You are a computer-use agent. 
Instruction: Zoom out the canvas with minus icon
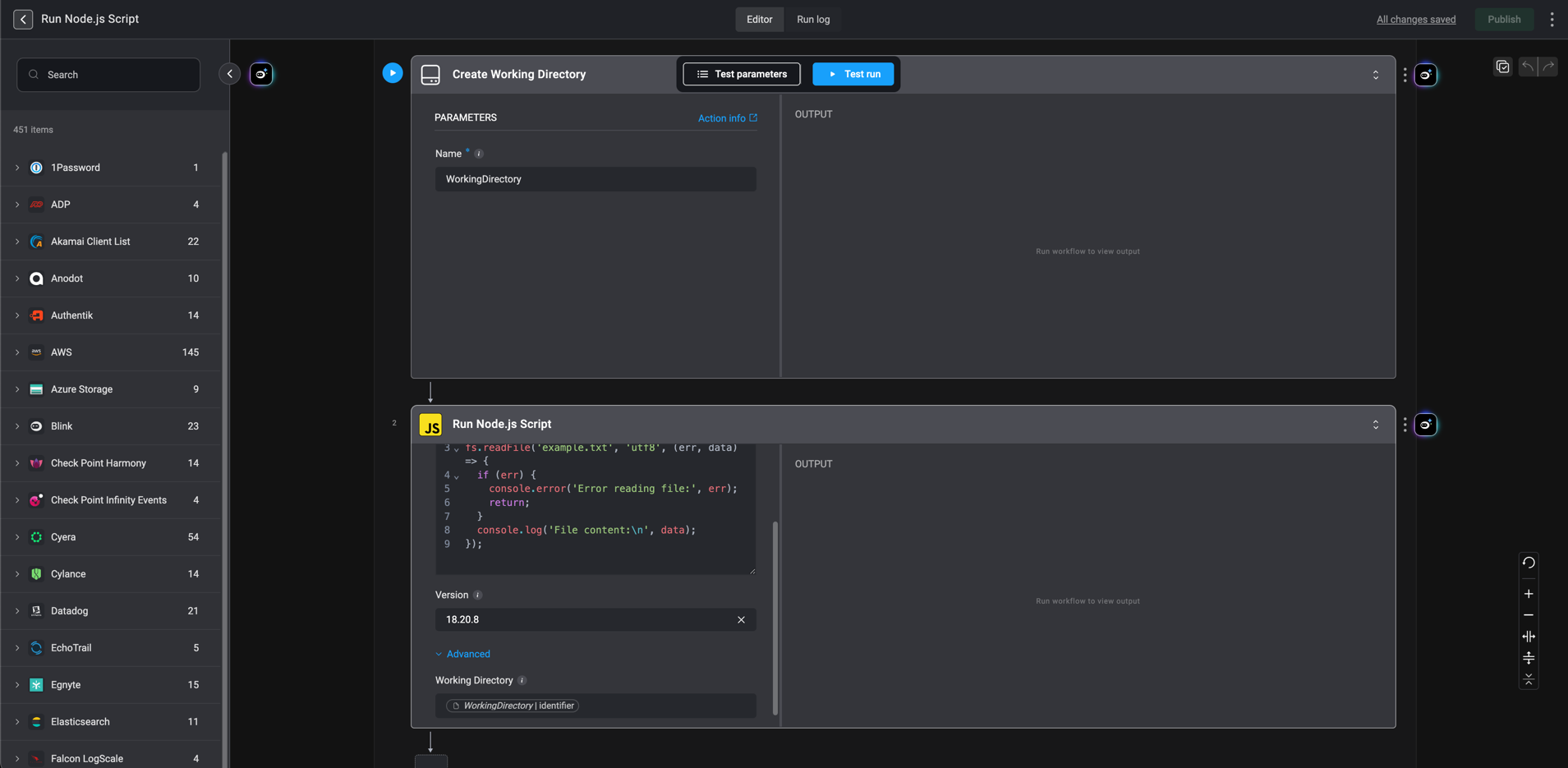tap(1529, 615)
